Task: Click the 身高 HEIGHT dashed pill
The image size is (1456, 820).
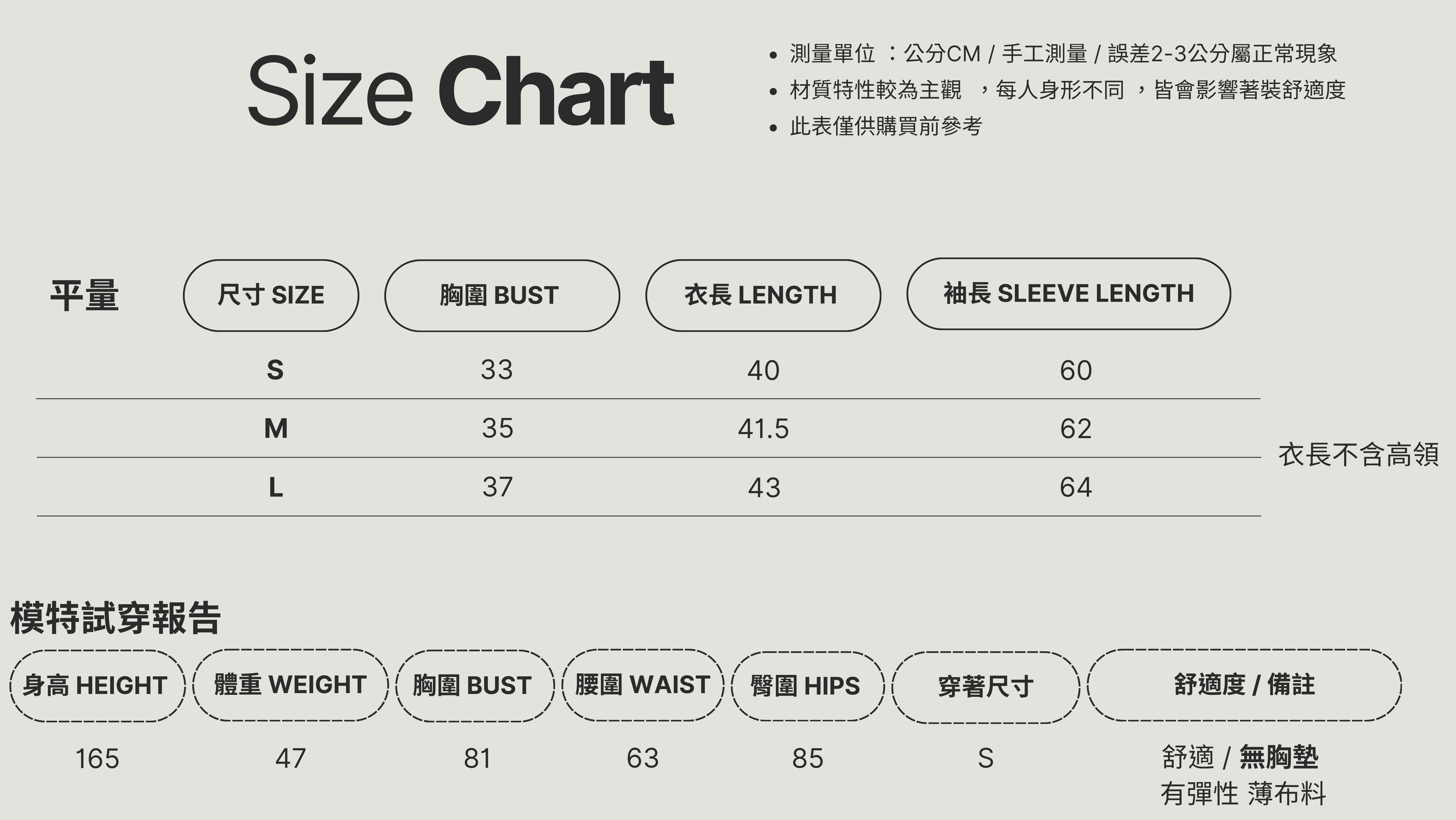Action: [x=97, y=685]
